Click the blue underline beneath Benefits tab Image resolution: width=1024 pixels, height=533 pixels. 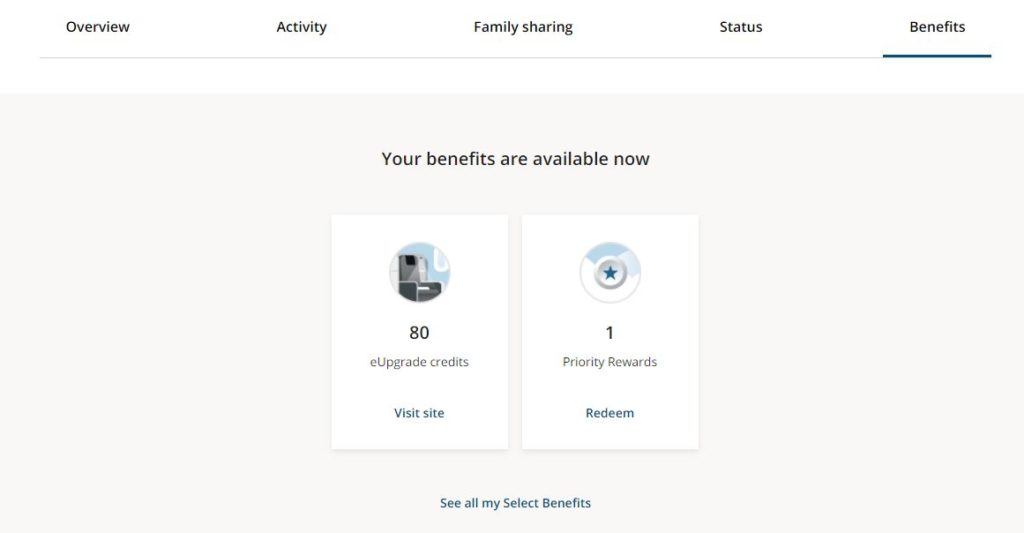pyautogui.click(x=937, y=55)
